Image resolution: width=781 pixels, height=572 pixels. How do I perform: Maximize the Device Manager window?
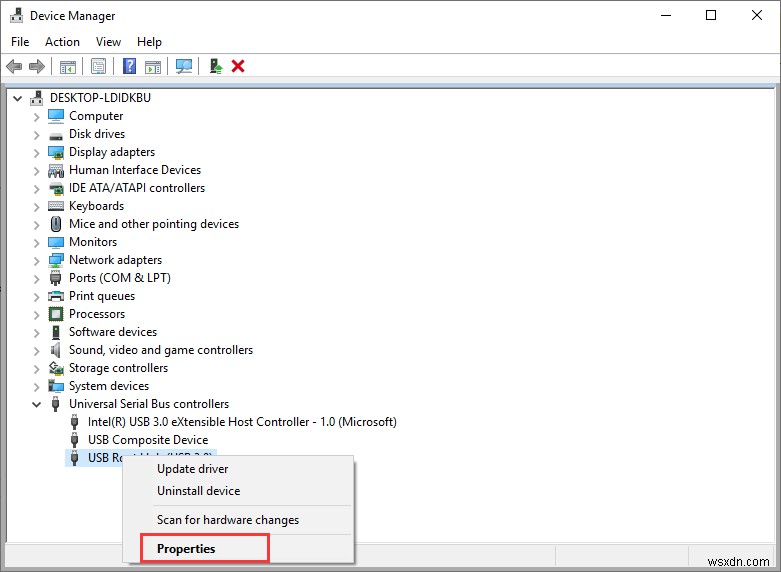click(711, 15)
